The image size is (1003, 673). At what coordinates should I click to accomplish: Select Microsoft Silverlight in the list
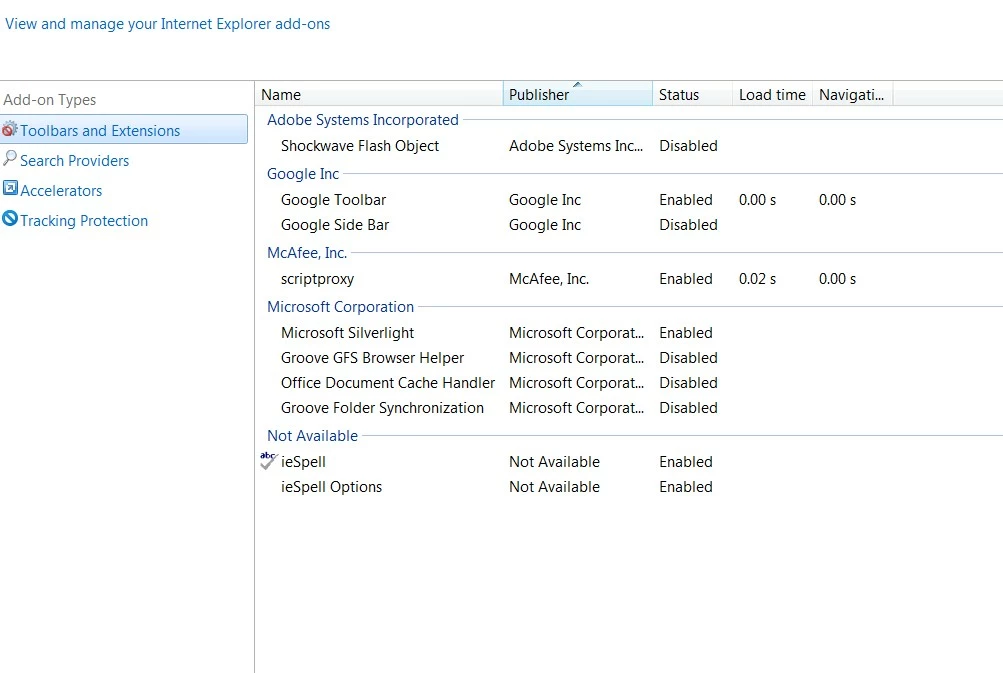[x=347, y=333]
